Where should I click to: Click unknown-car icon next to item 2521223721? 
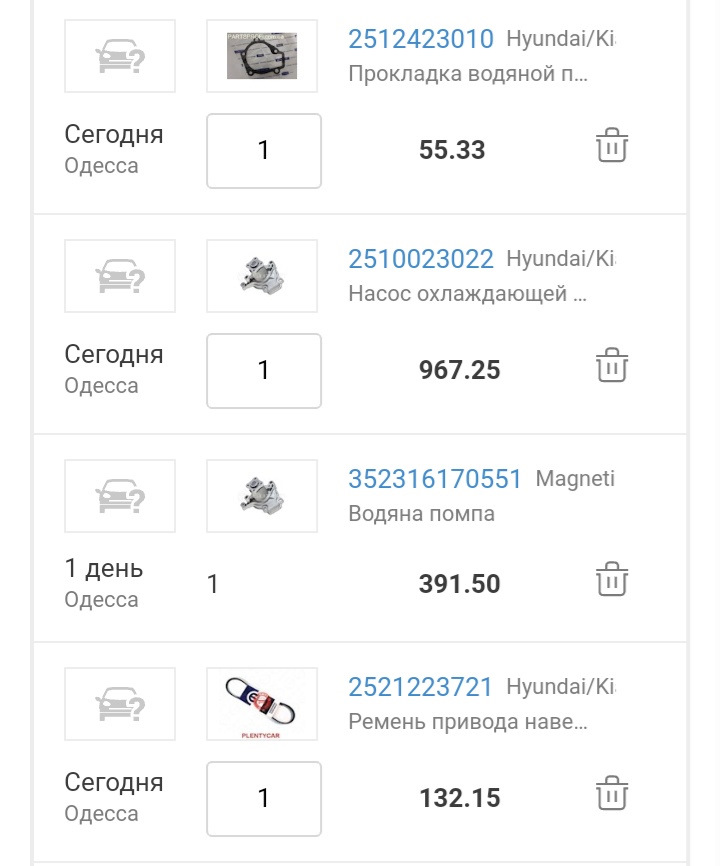pos(120,704)
